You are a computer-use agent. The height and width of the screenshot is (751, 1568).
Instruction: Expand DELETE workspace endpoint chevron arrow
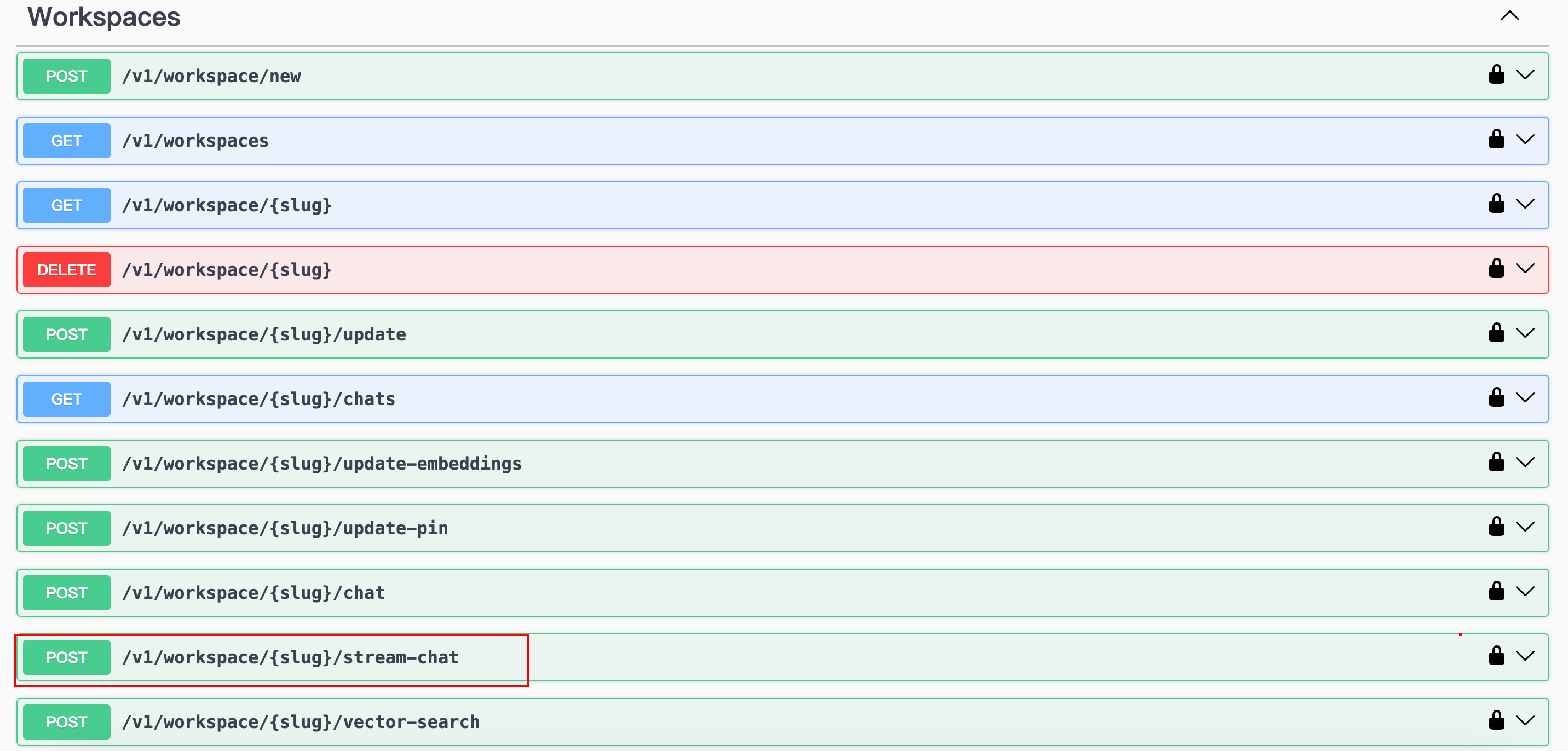click(x=1525, y=268)
